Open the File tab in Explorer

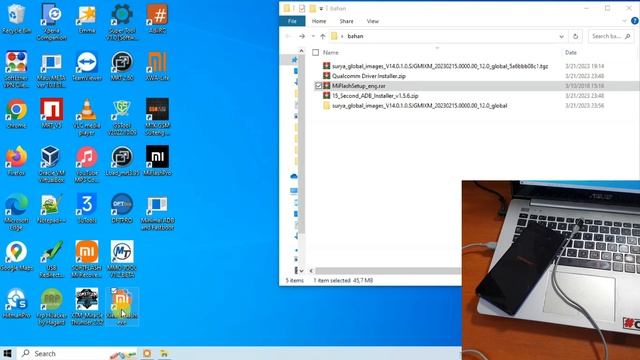coord(292,21)
